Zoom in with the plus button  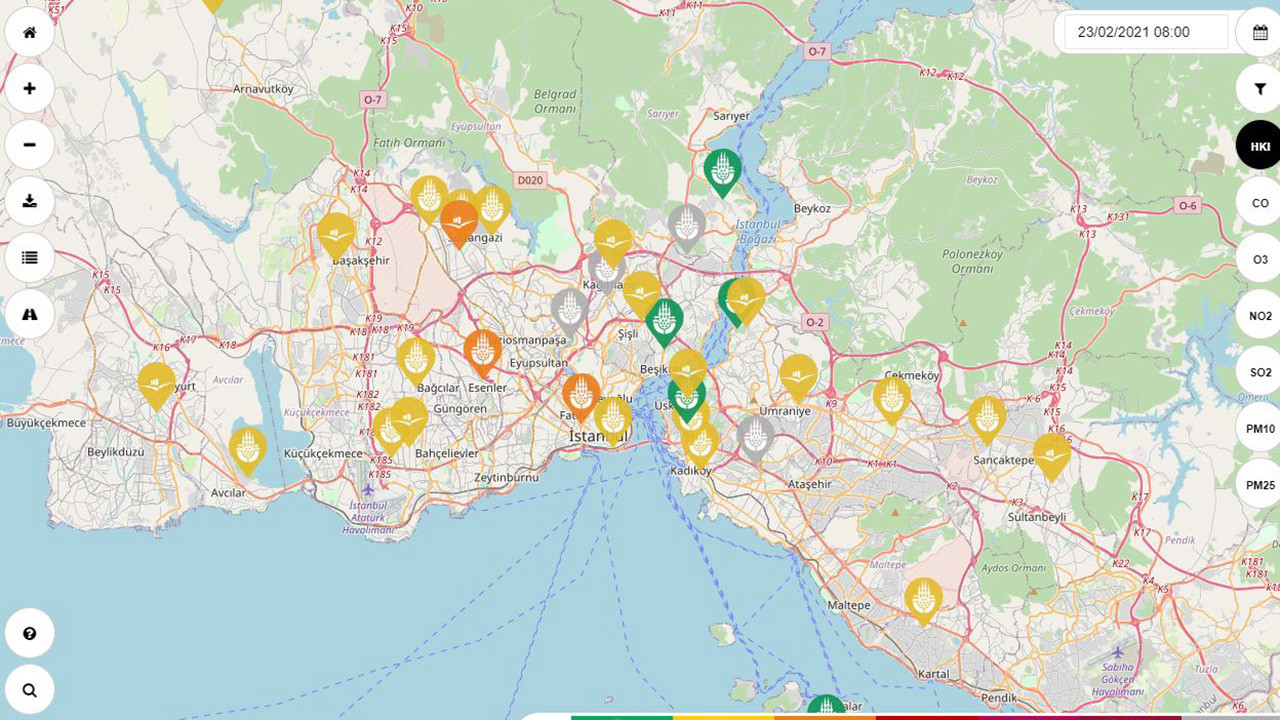click(x=30, y=88)
